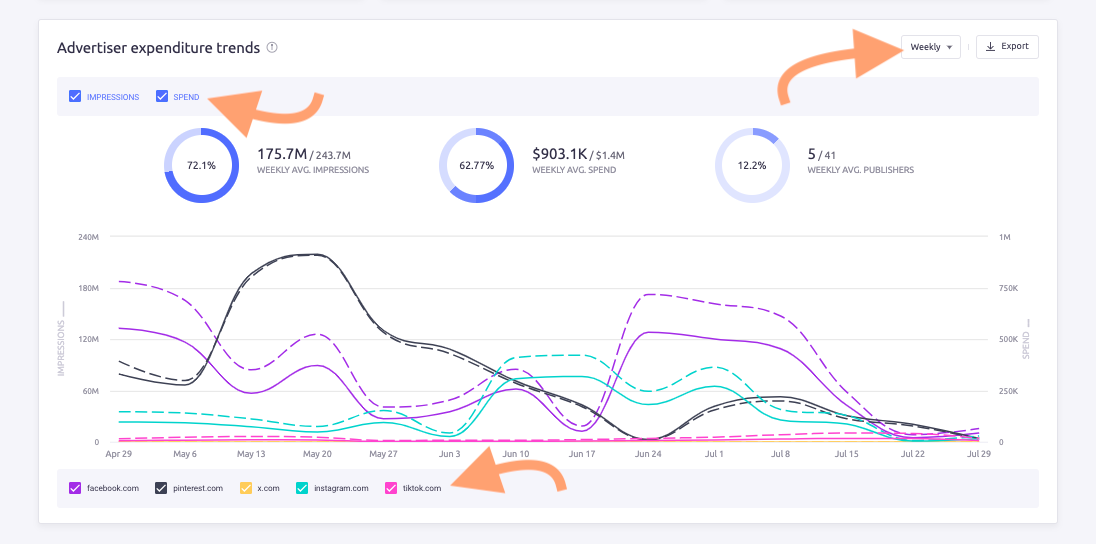This screenshot has height=544, width=1096.
Task: Disable the instagram.com series checkbox
Action: coord(304,488)
